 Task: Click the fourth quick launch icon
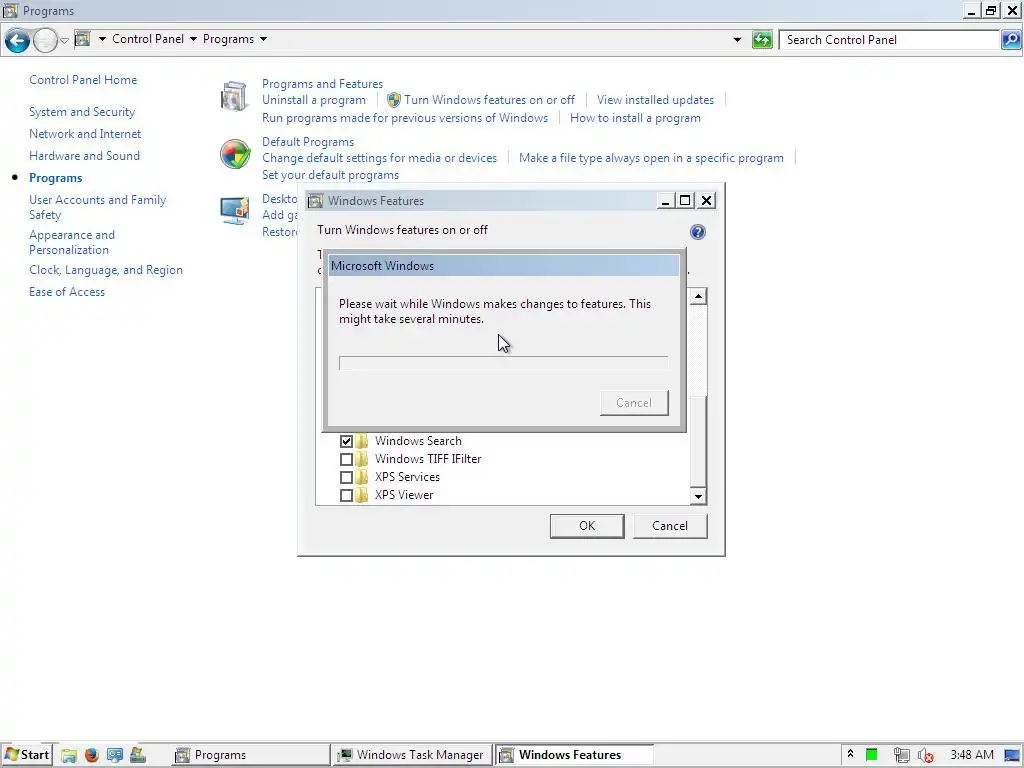coord(138,756)
